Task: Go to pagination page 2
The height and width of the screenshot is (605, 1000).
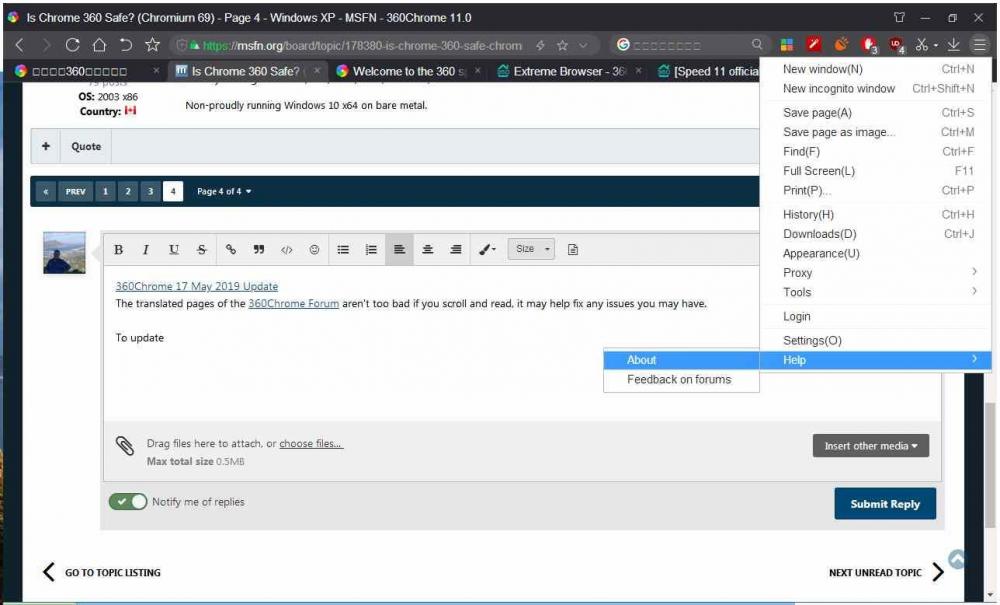Action: click(128, 191)
